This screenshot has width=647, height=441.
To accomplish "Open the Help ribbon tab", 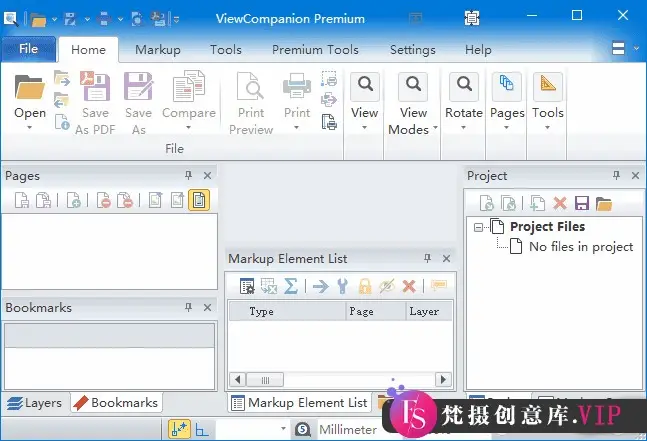I will [478, 50].
